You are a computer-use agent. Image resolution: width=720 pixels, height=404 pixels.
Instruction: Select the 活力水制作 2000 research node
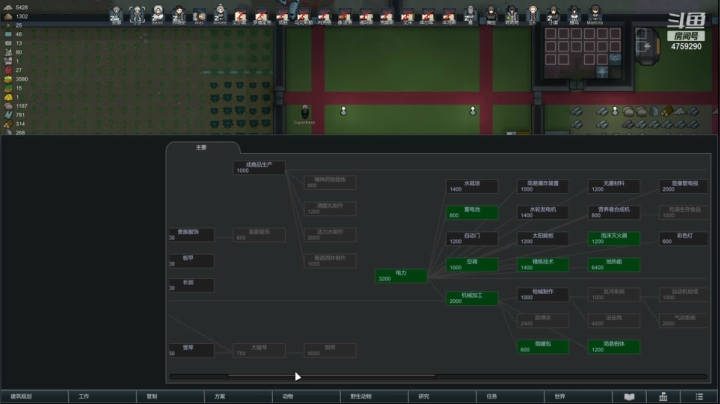(330, 235)
